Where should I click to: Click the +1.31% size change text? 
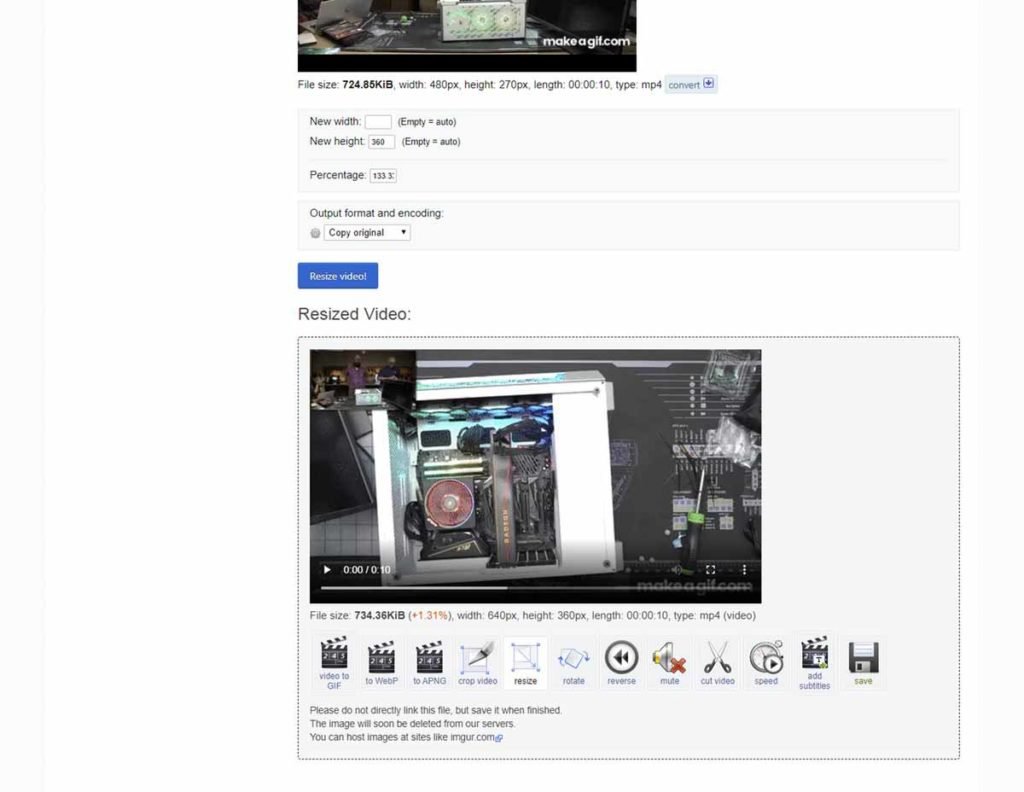tap(429, 616)
